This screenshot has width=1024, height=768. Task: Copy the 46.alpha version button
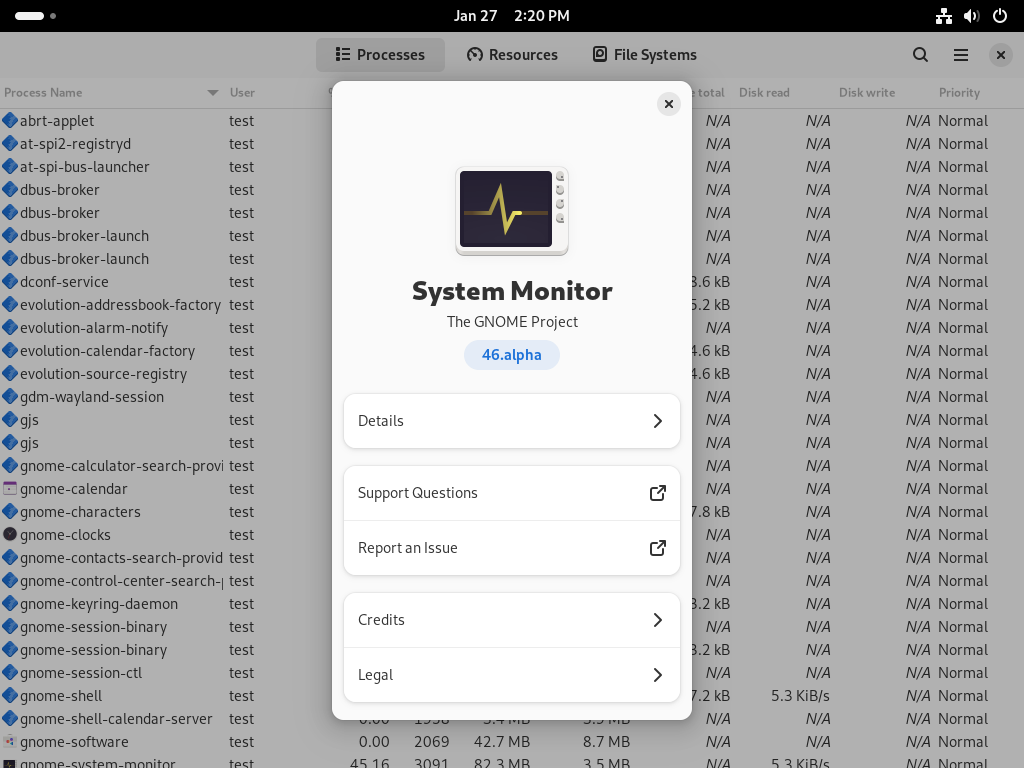(512, 355)
